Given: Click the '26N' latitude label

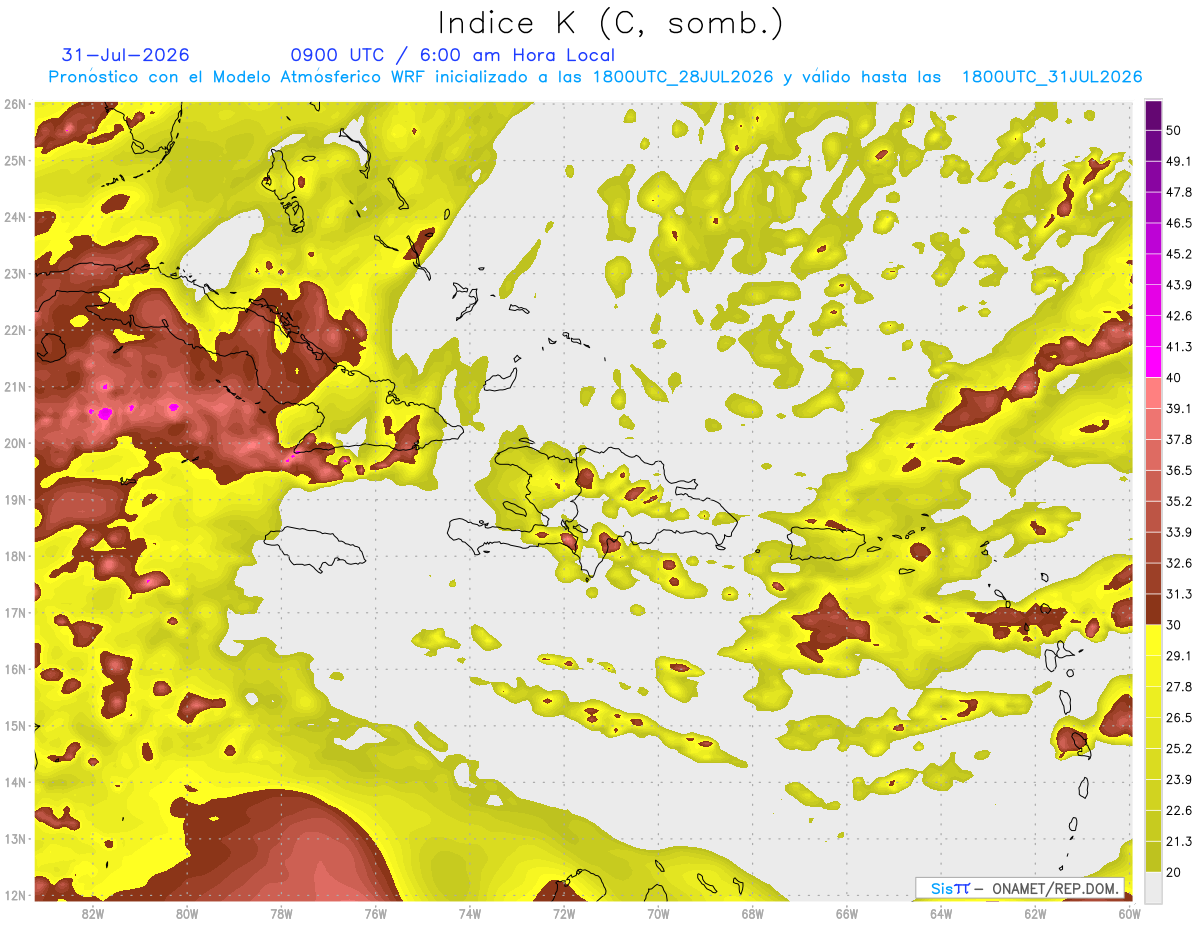Looking at the screenshot, I should (x=15, y=104).
